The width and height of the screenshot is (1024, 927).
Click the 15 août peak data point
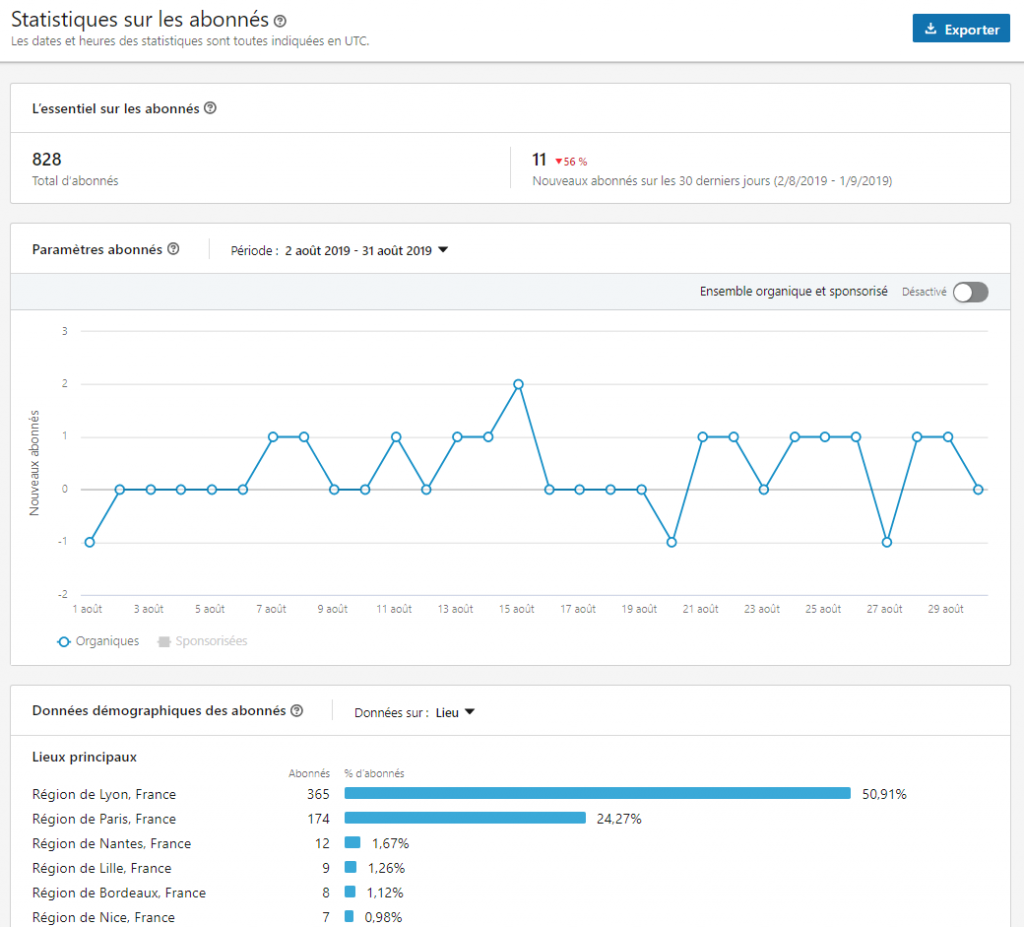tap(518, 384)
